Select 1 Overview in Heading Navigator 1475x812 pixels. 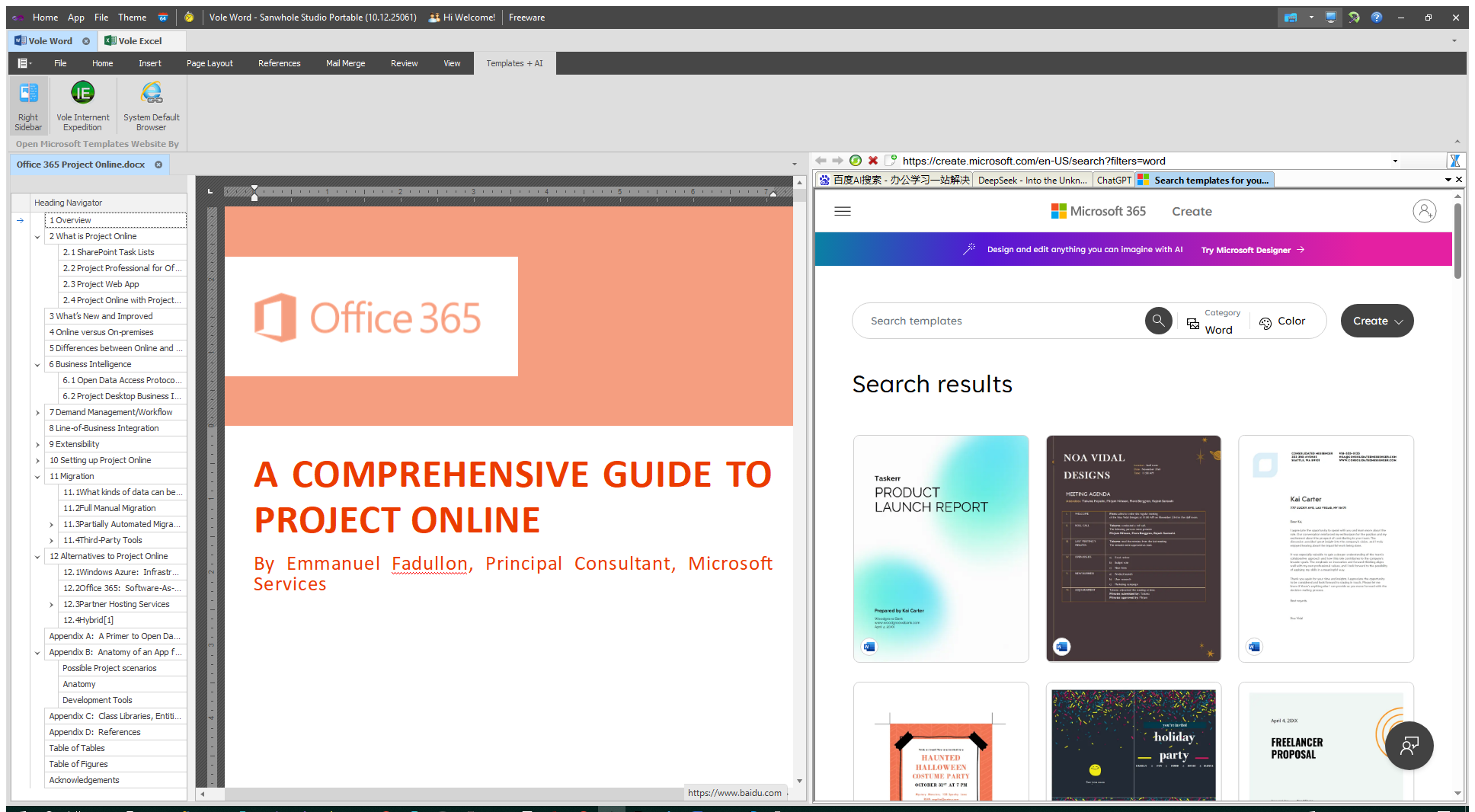click(115, 220)
